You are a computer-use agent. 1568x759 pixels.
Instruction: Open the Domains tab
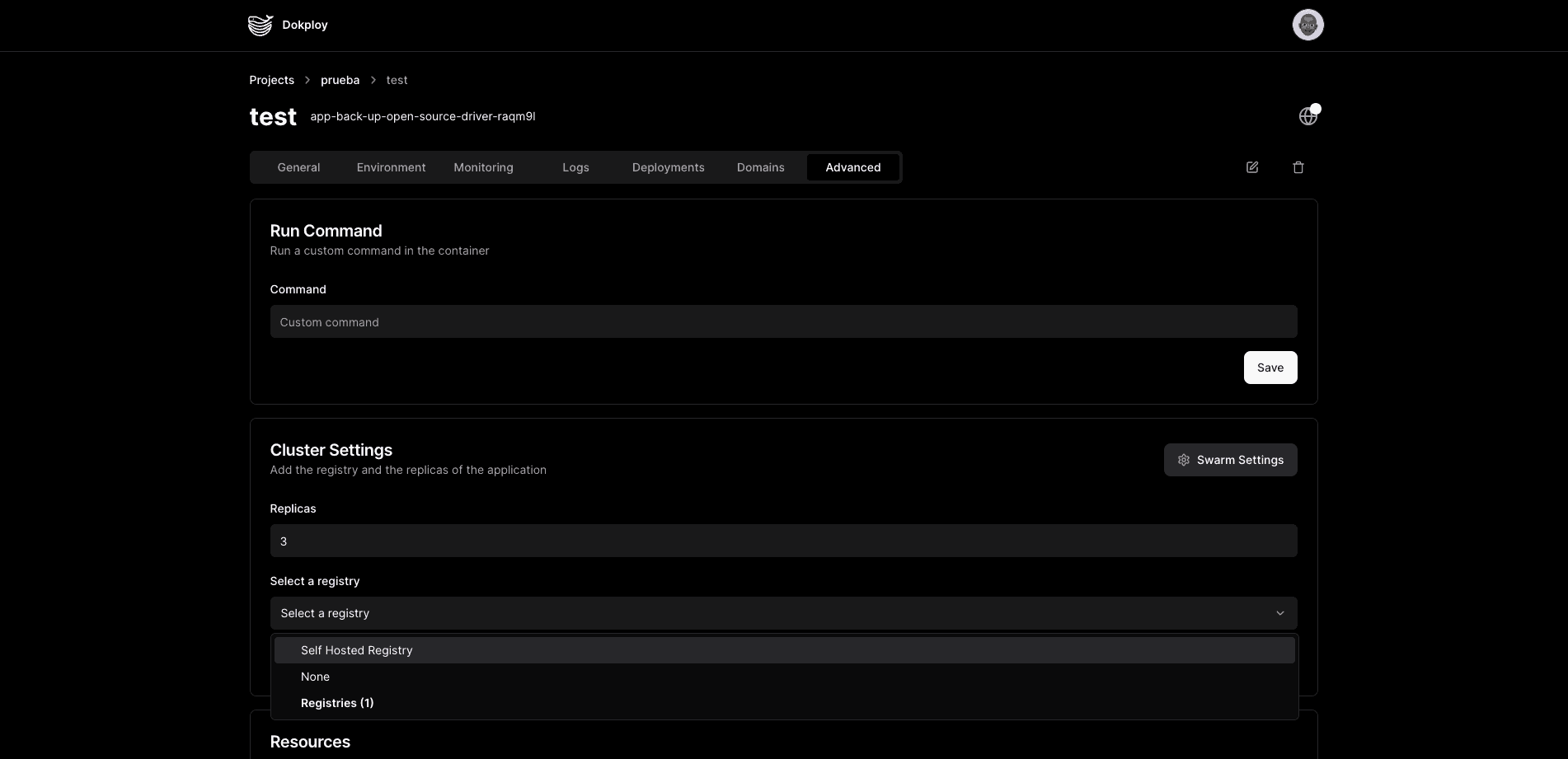click(x=760, y=167)
